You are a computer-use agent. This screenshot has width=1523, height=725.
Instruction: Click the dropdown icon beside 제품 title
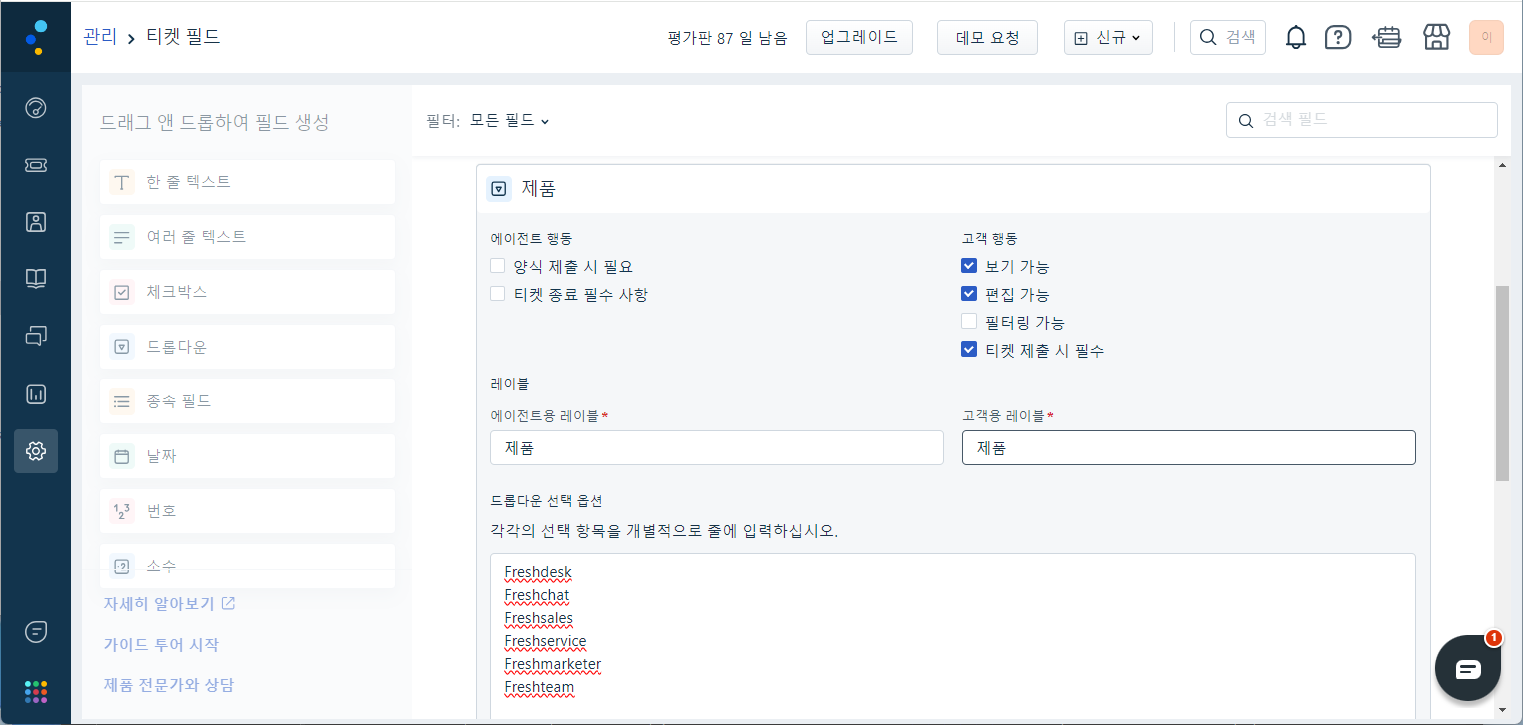pos(499,188)
